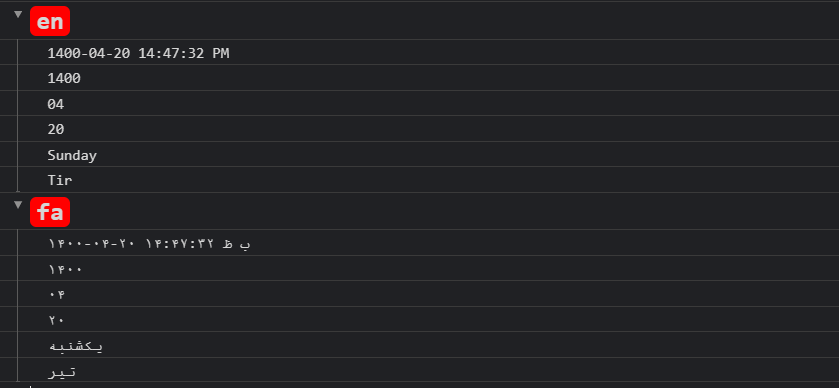Viewport: 839px width, 388px height.
Task: Click the red en group label
Action: tap(50, 21)
